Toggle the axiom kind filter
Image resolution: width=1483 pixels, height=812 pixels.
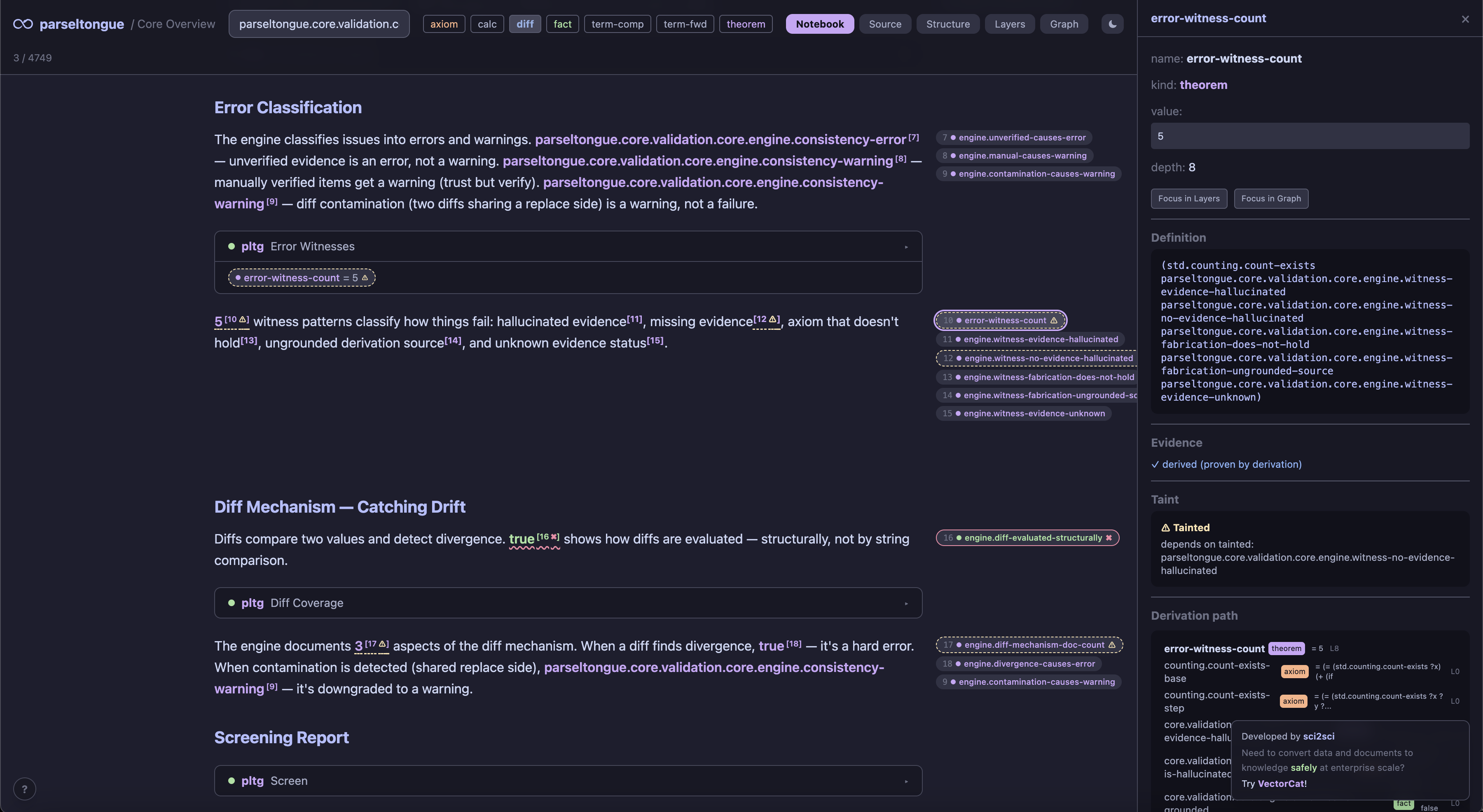(x=443, y=24)
